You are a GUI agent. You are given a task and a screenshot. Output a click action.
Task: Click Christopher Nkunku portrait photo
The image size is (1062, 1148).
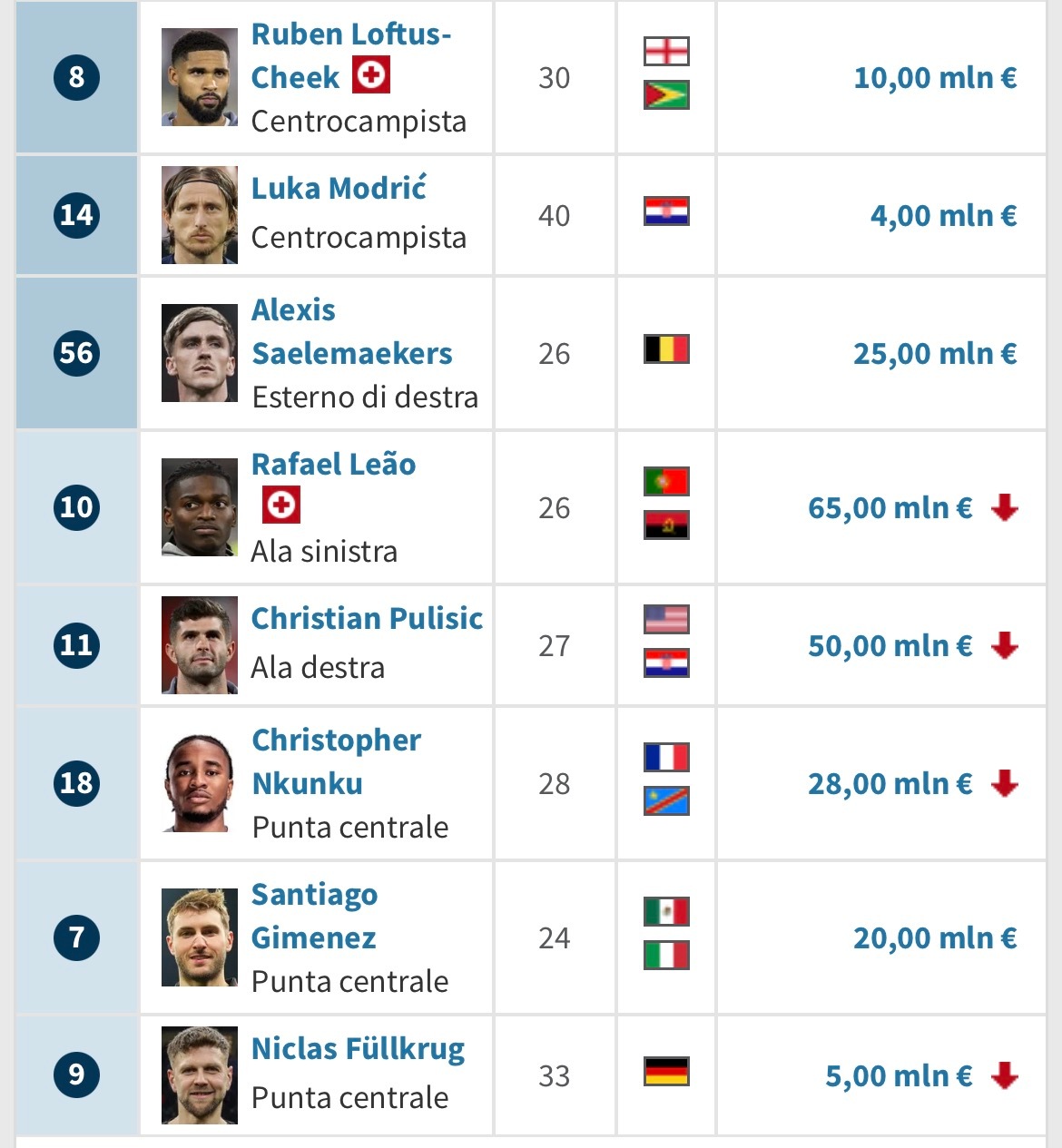tap(200, 783)
